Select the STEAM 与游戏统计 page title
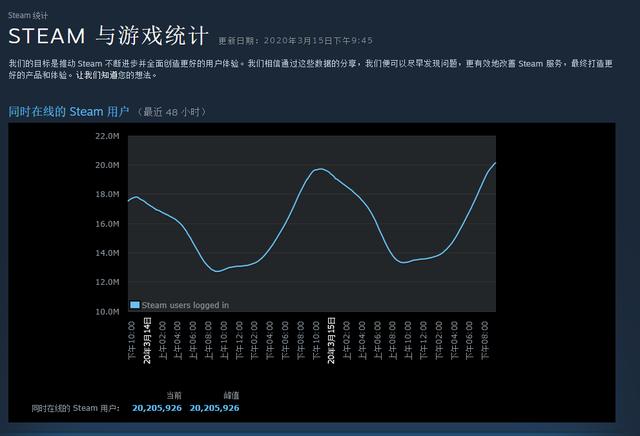 108,36
